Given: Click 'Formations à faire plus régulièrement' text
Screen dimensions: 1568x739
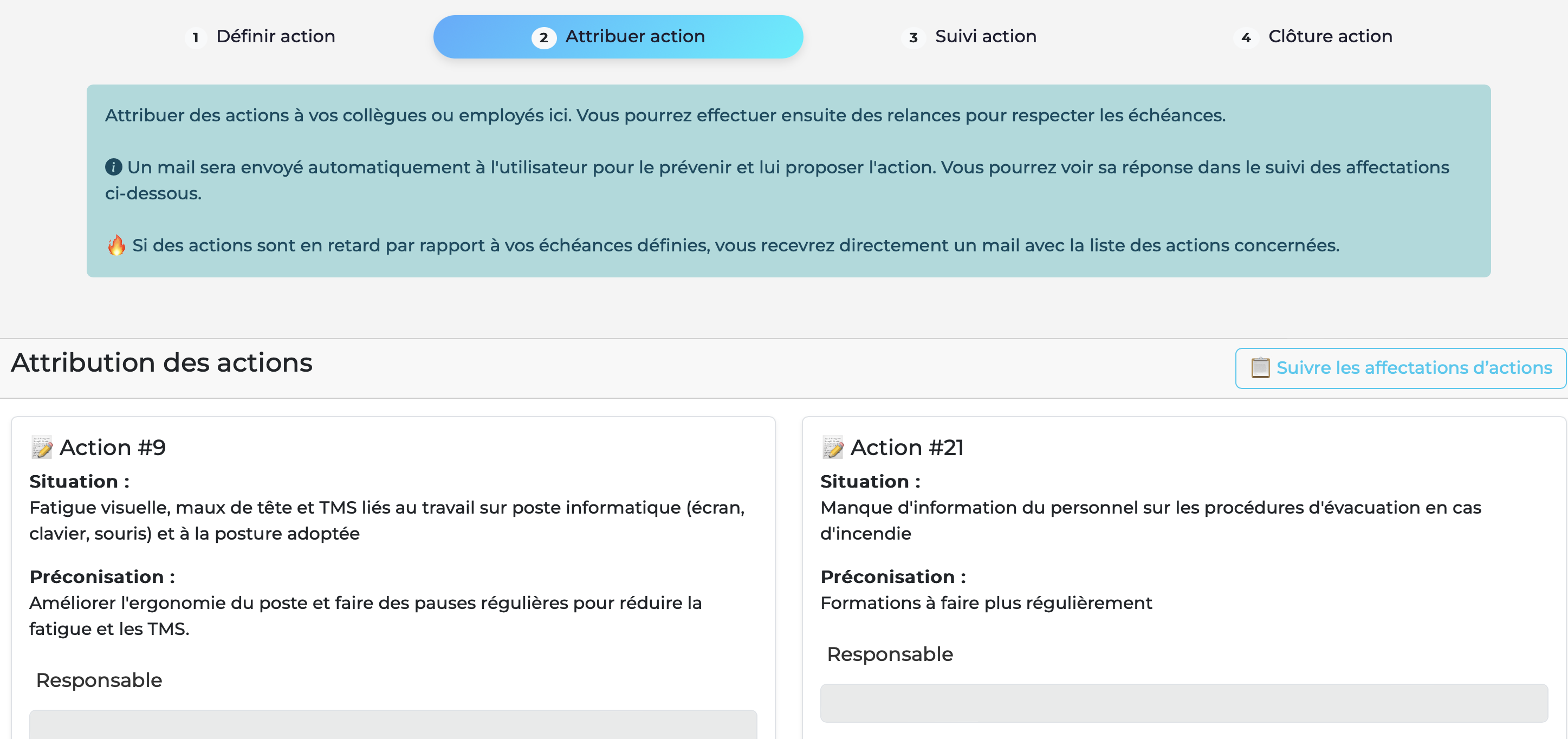Looking at the screenshot, I should click(x=986, y=603).
